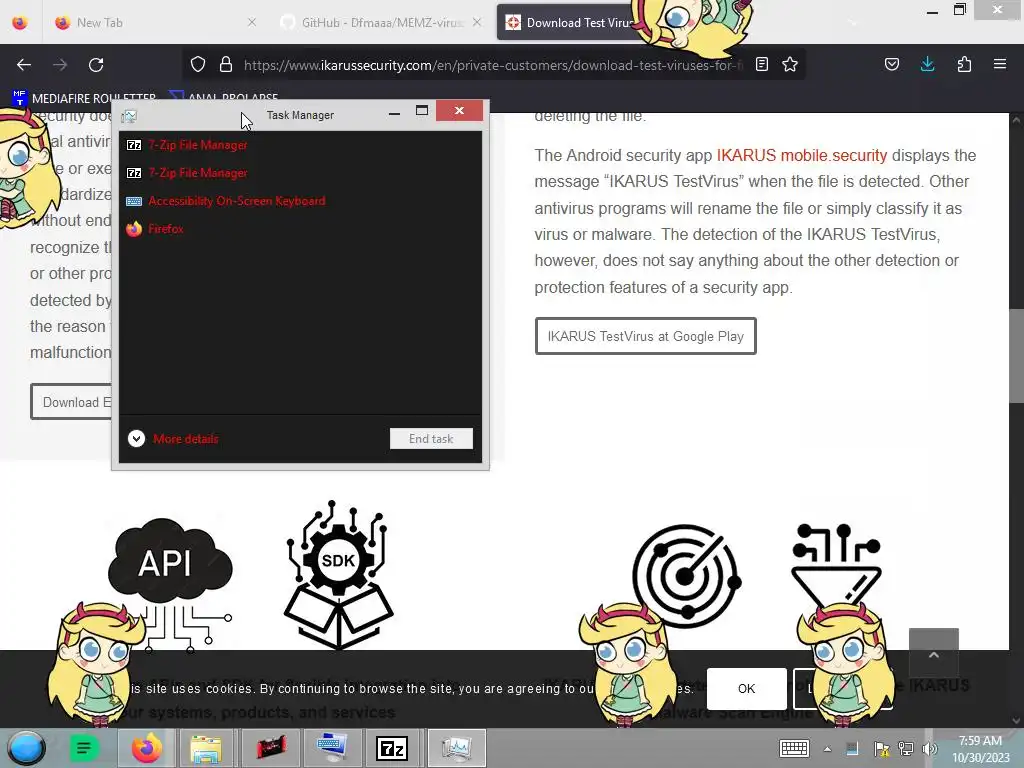
Task: Open Firefox downloads panel
Action: pyautogui.click(x=927, y=64)
